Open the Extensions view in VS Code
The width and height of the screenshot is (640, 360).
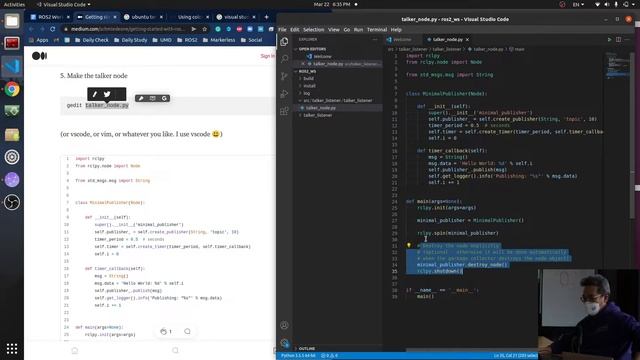(x=284, y=111)
